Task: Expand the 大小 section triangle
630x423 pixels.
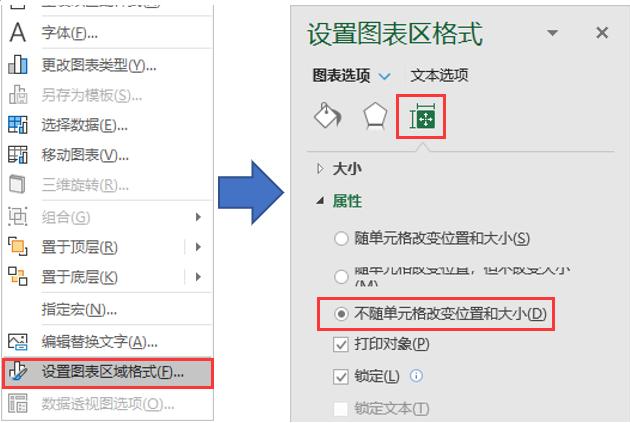Action: (320, 168)
